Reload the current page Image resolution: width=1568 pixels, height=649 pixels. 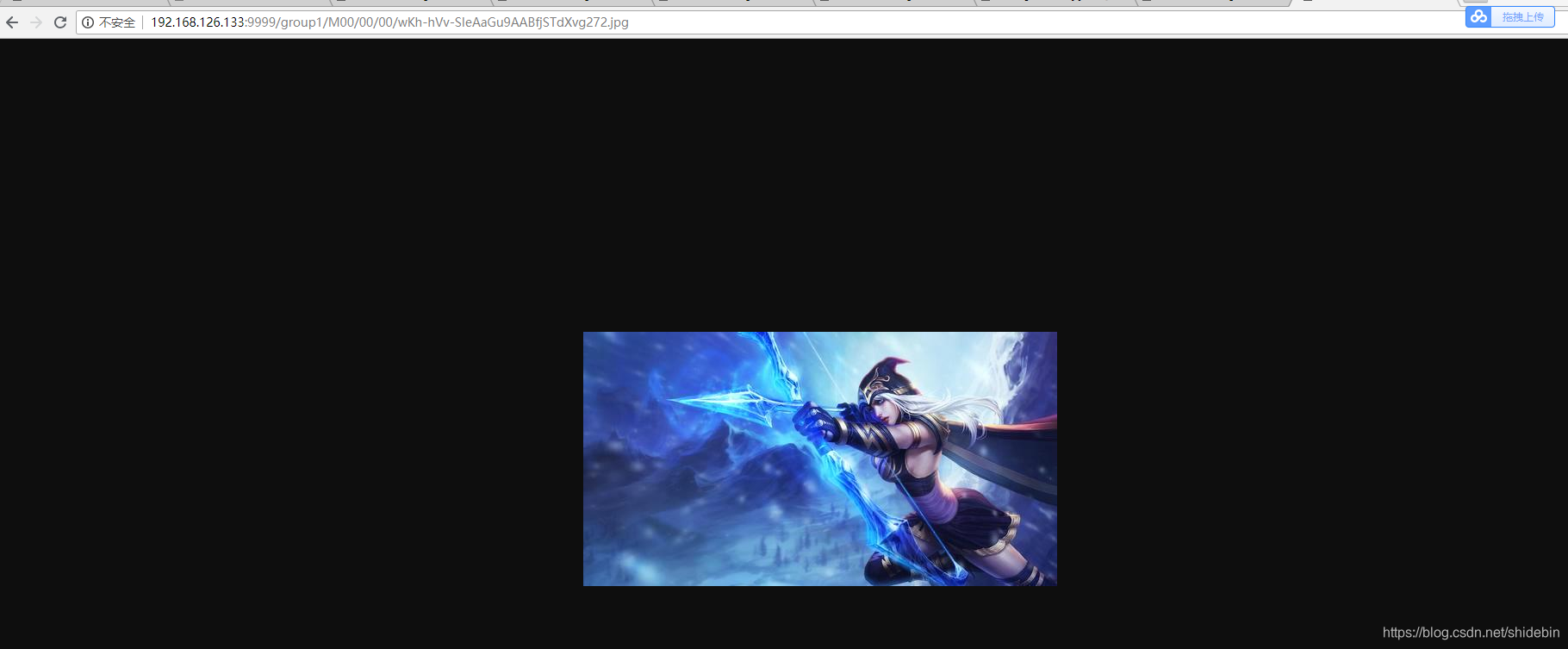[60, 22]
